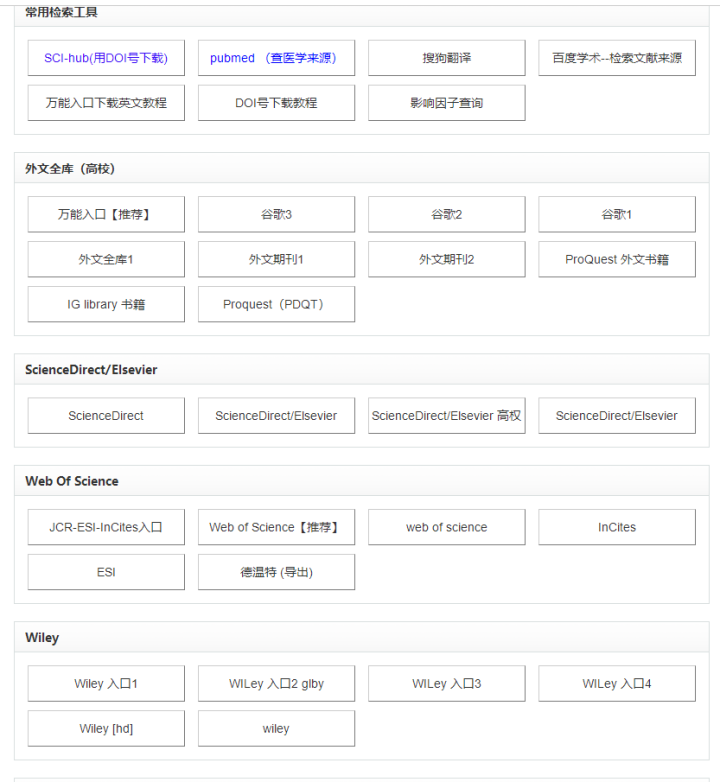Select the 谷歌2 button
The height and width of the screenshot is (782, 720).
447,214
